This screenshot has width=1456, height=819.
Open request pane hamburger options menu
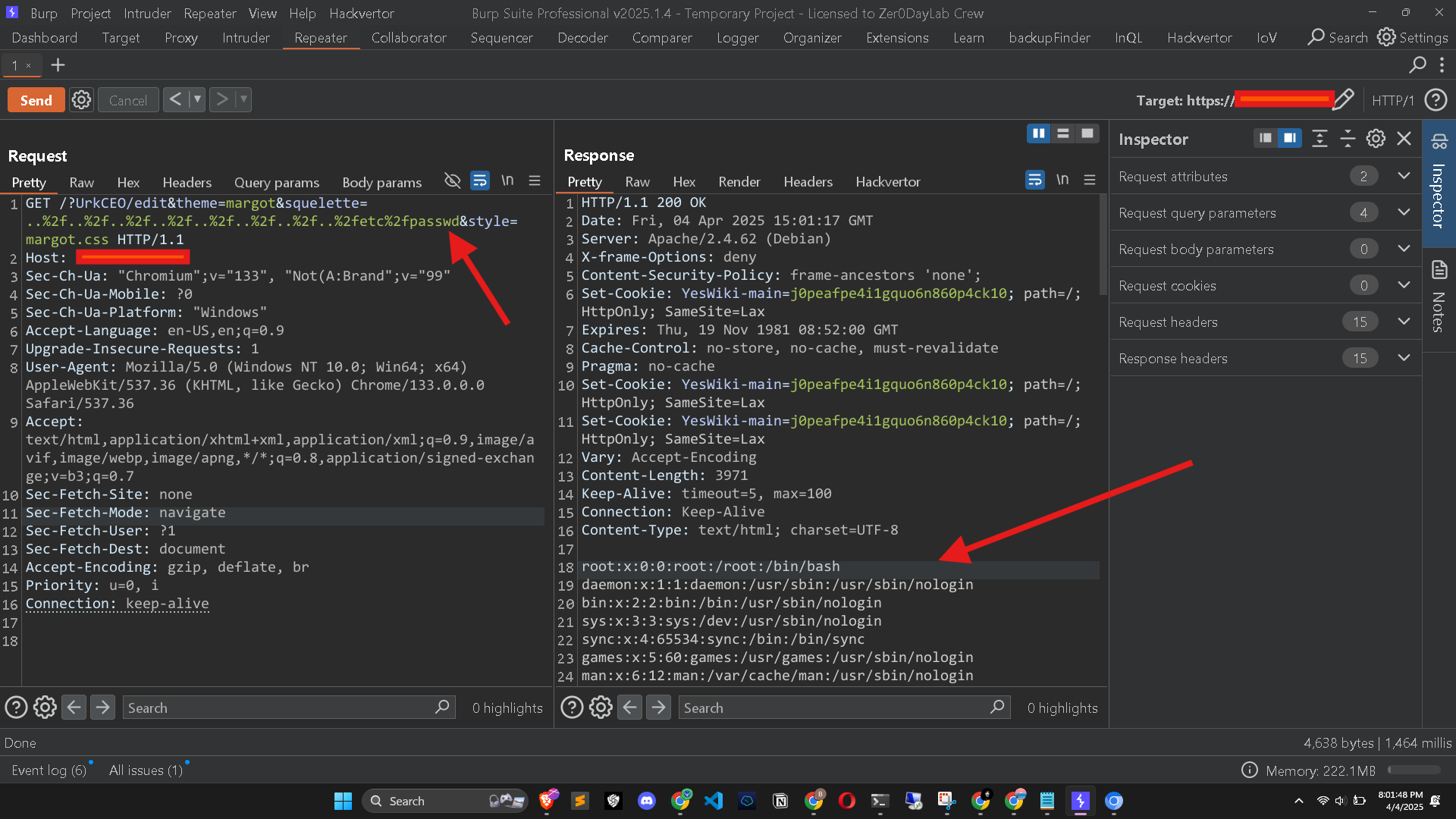click(x=535, y=181)
